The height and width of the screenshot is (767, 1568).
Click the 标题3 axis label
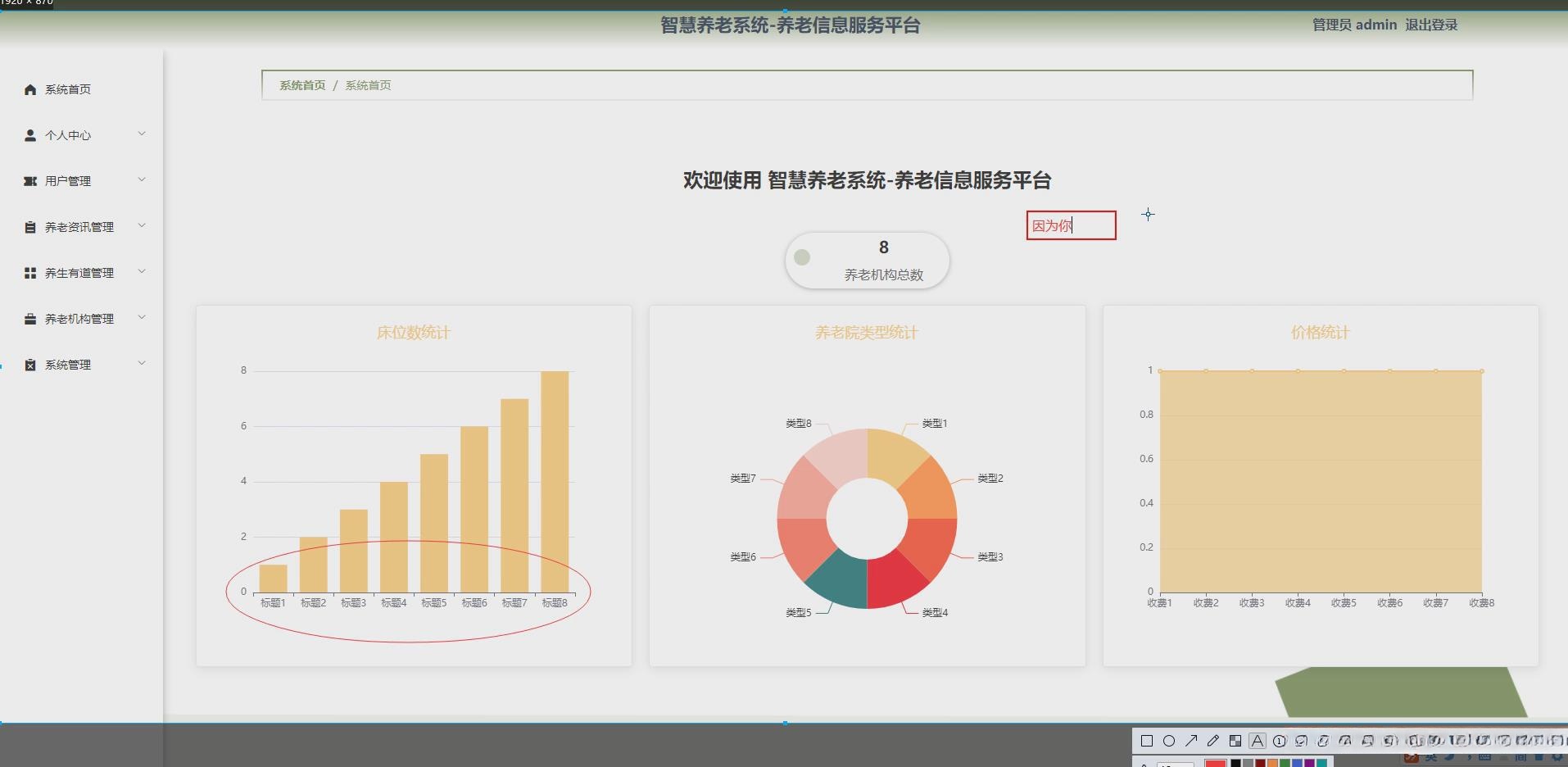353,603
